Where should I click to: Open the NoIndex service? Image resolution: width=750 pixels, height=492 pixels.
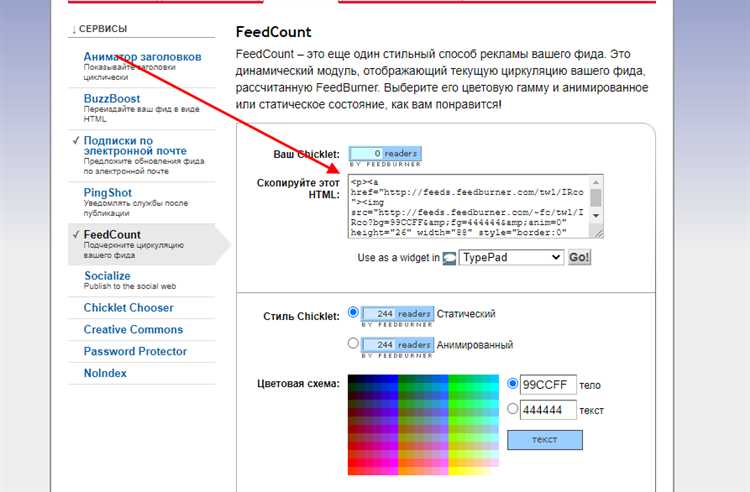[x=105, y=373]
